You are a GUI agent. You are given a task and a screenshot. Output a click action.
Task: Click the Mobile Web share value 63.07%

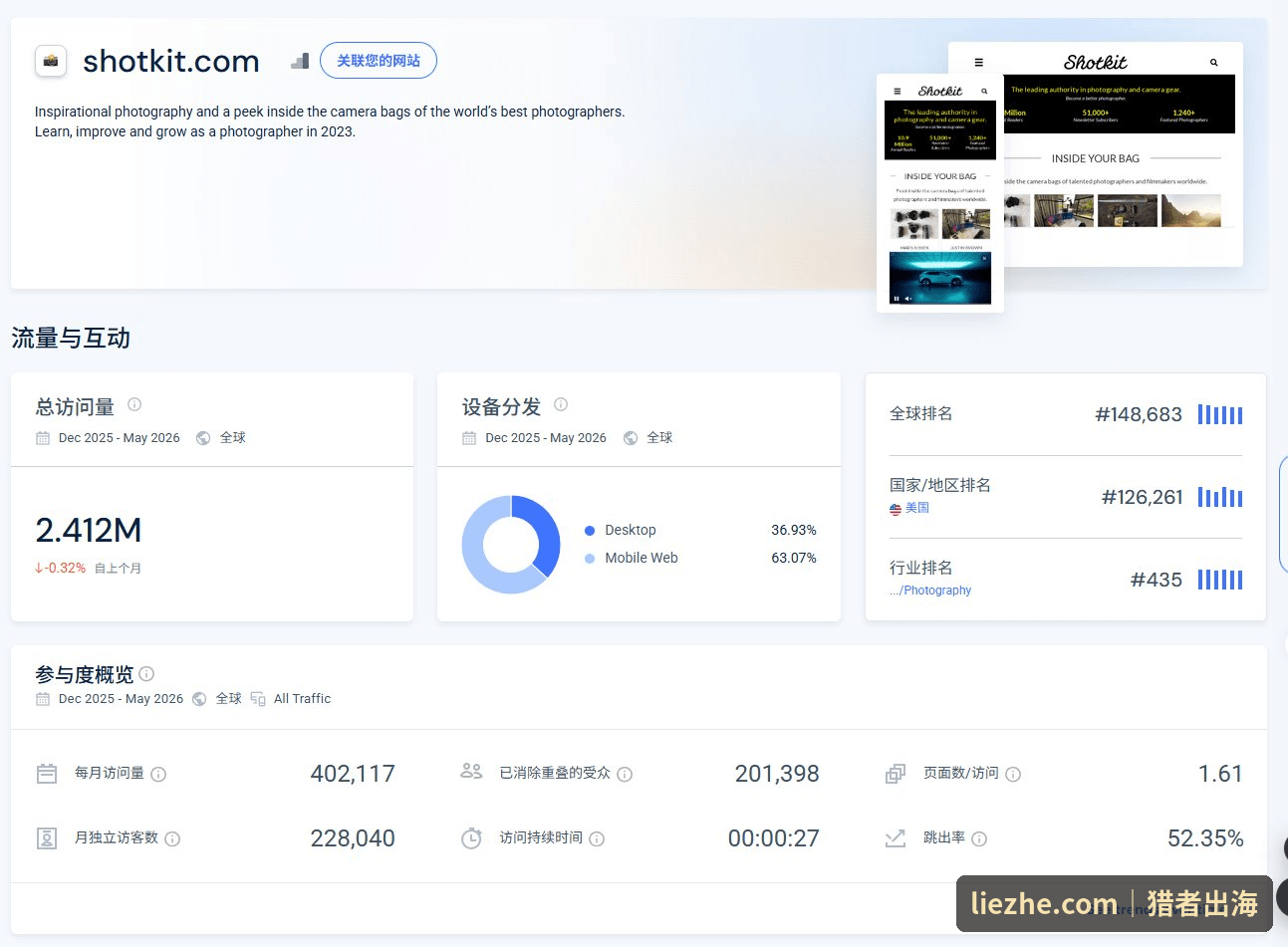pos(794,559)
